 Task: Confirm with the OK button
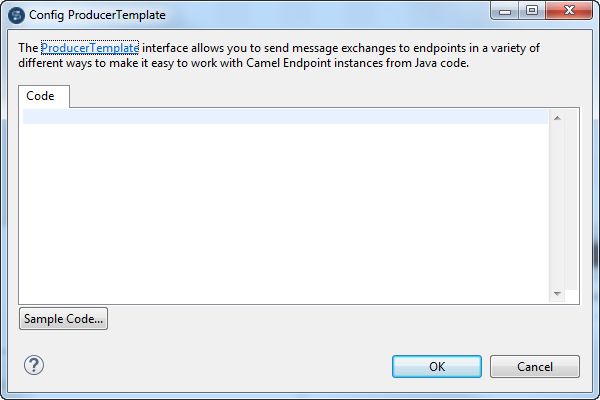437,366
